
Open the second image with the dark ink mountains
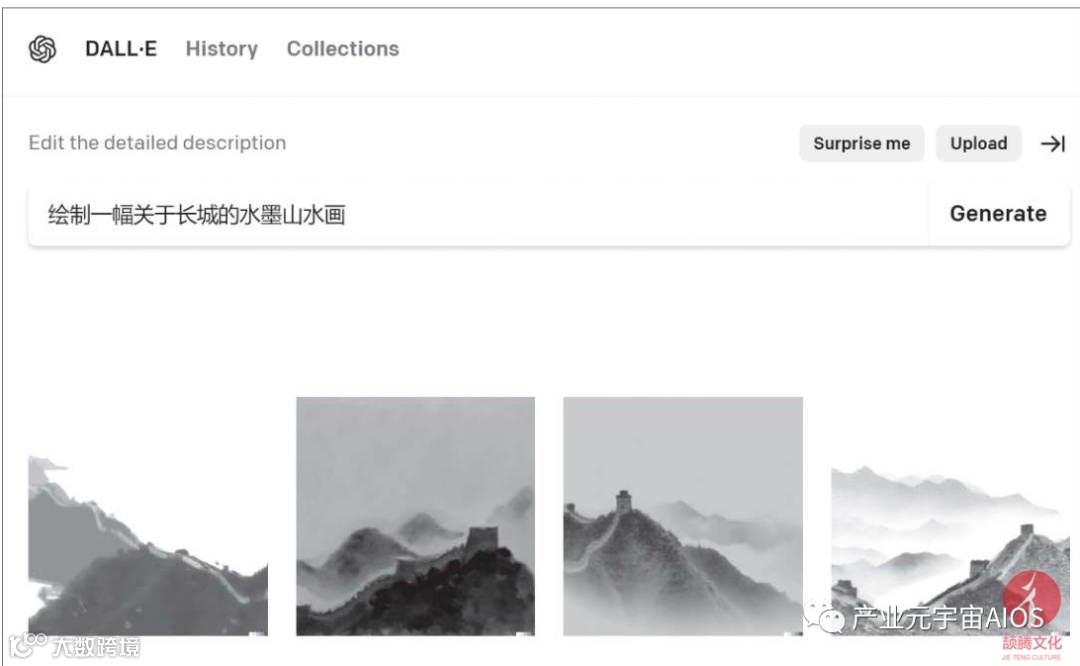click(x=415, y=516)
